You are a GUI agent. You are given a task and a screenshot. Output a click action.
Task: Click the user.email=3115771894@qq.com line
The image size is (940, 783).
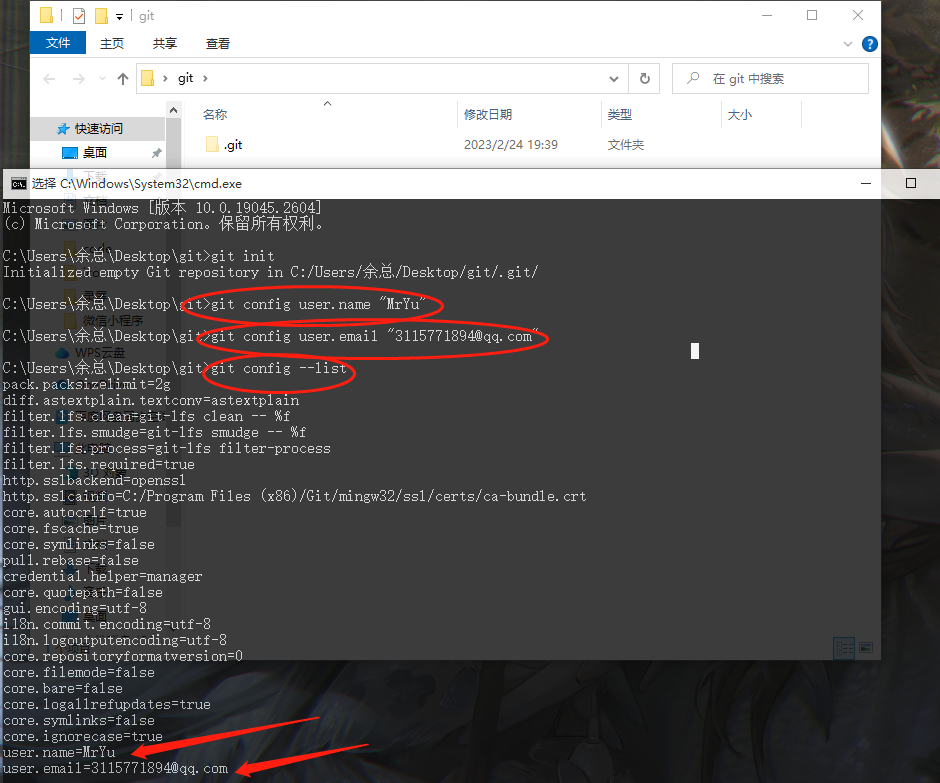click(x=115, y=769)
